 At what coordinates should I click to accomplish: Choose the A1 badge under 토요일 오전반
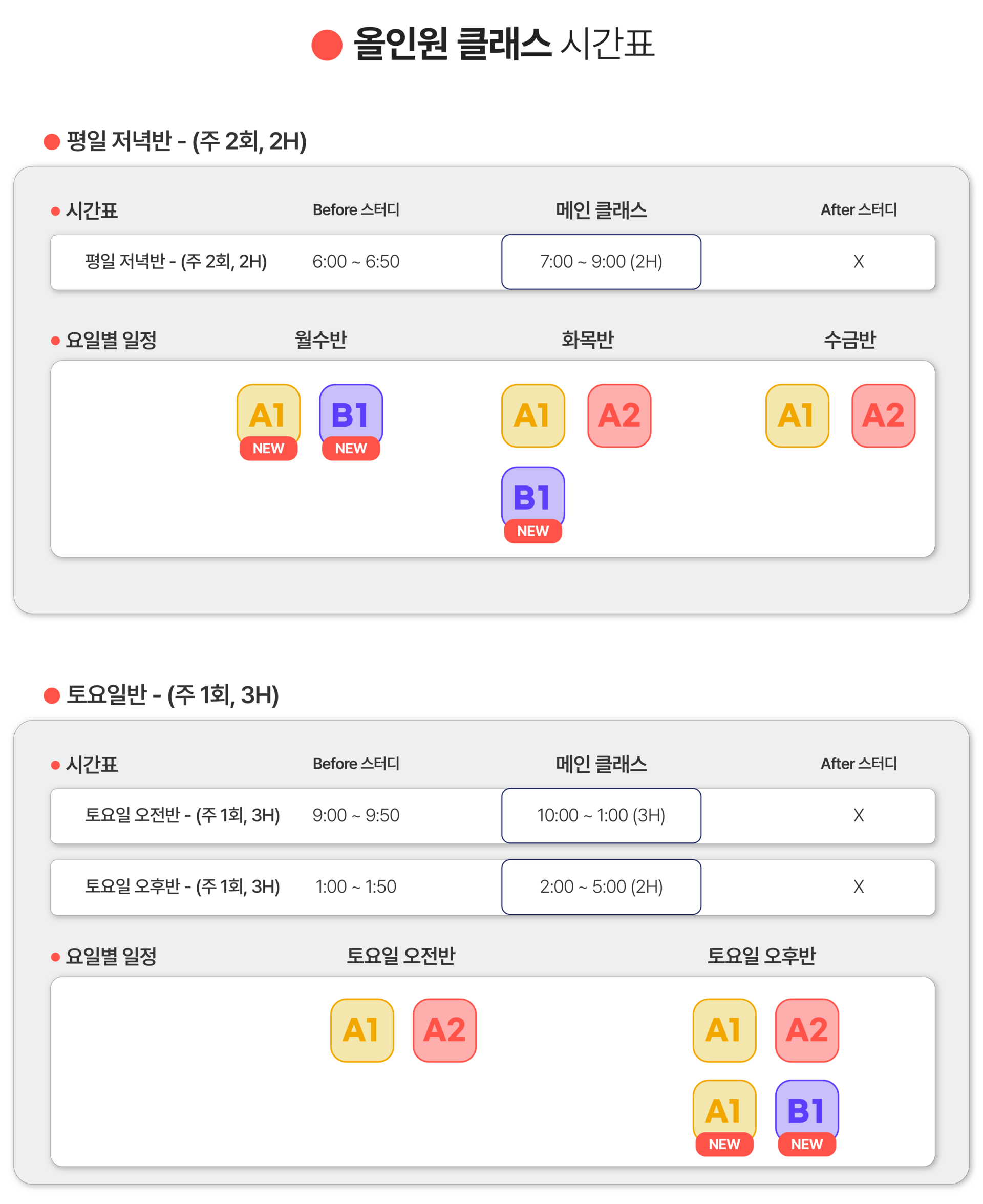[x=362, y=1030]
